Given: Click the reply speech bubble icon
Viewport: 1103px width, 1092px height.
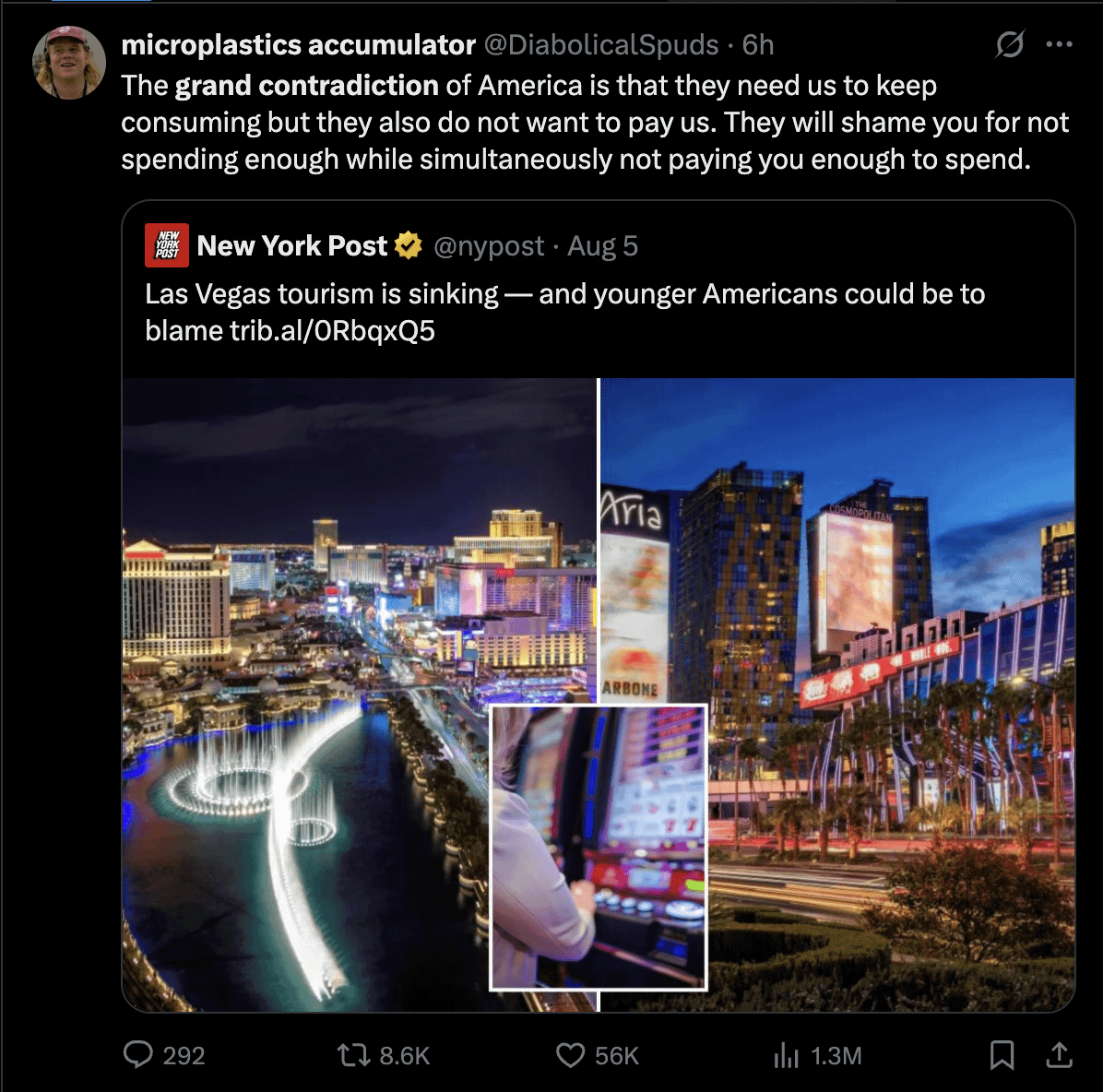Looking at the screenshot, I should click(x=138, y=1054).
